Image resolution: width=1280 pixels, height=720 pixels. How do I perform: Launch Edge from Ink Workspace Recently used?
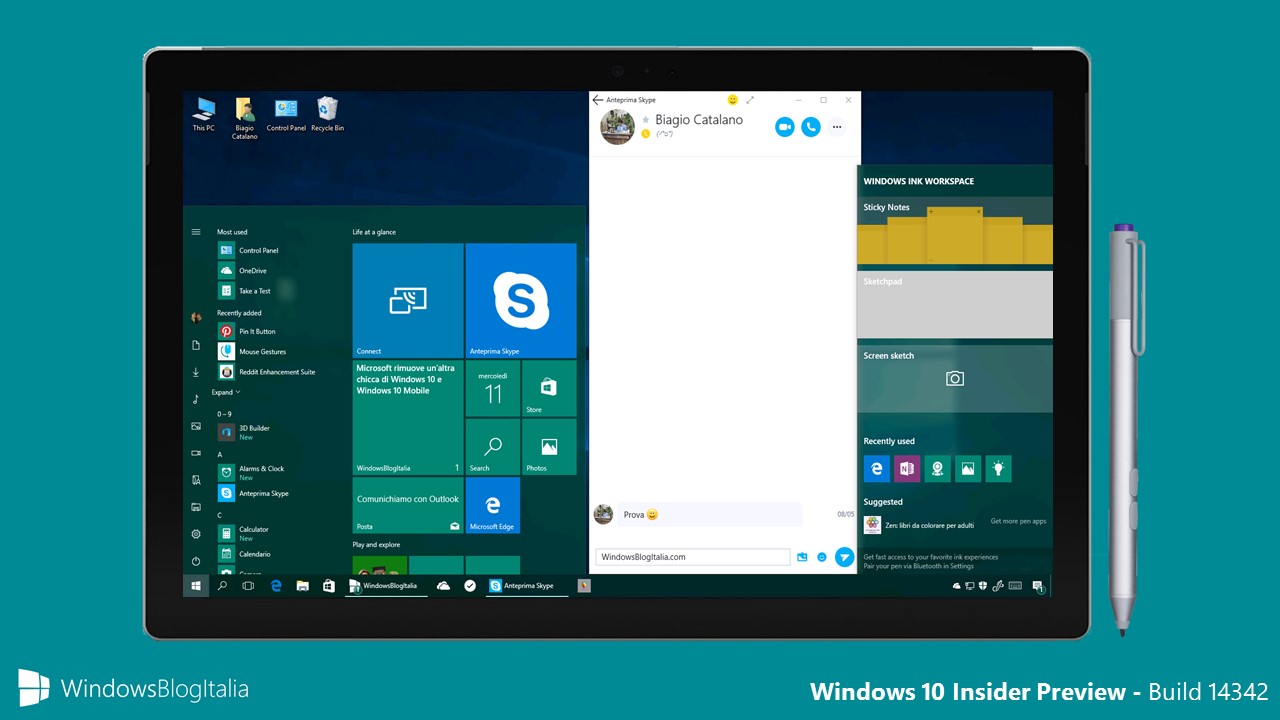pos(877,469)
